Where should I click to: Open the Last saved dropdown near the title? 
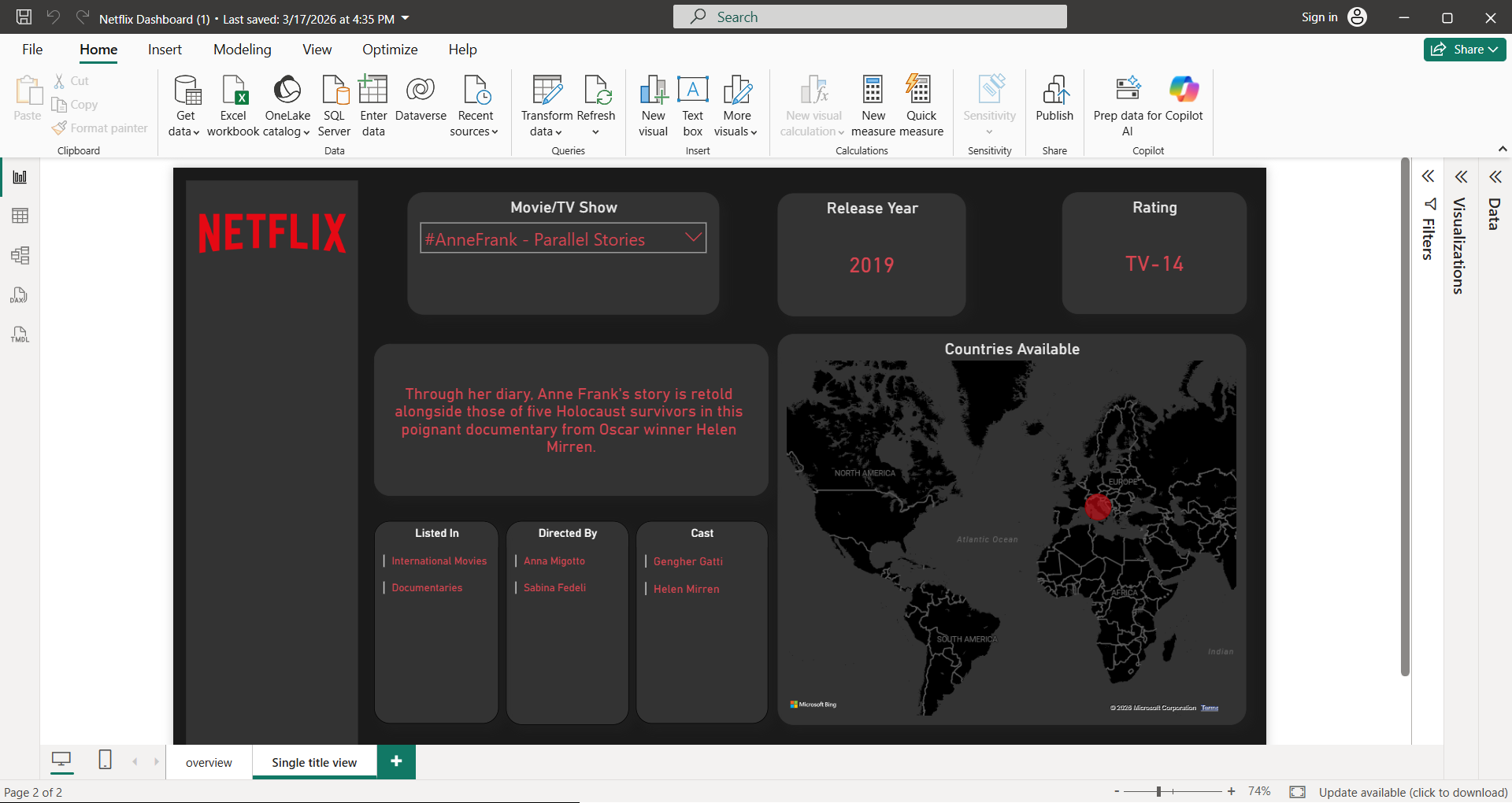point(406,18)
